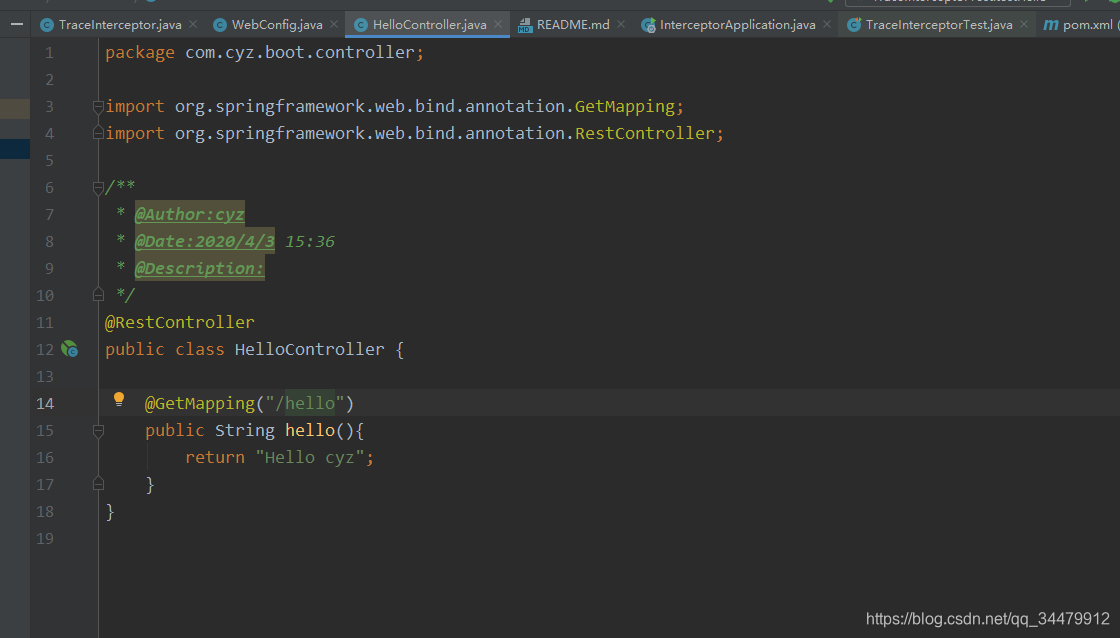Click the class icon on TraceInterceptor.java tab
This screenshot has width=1120, height=638.
pyautogui.click(x=47, y=25)
